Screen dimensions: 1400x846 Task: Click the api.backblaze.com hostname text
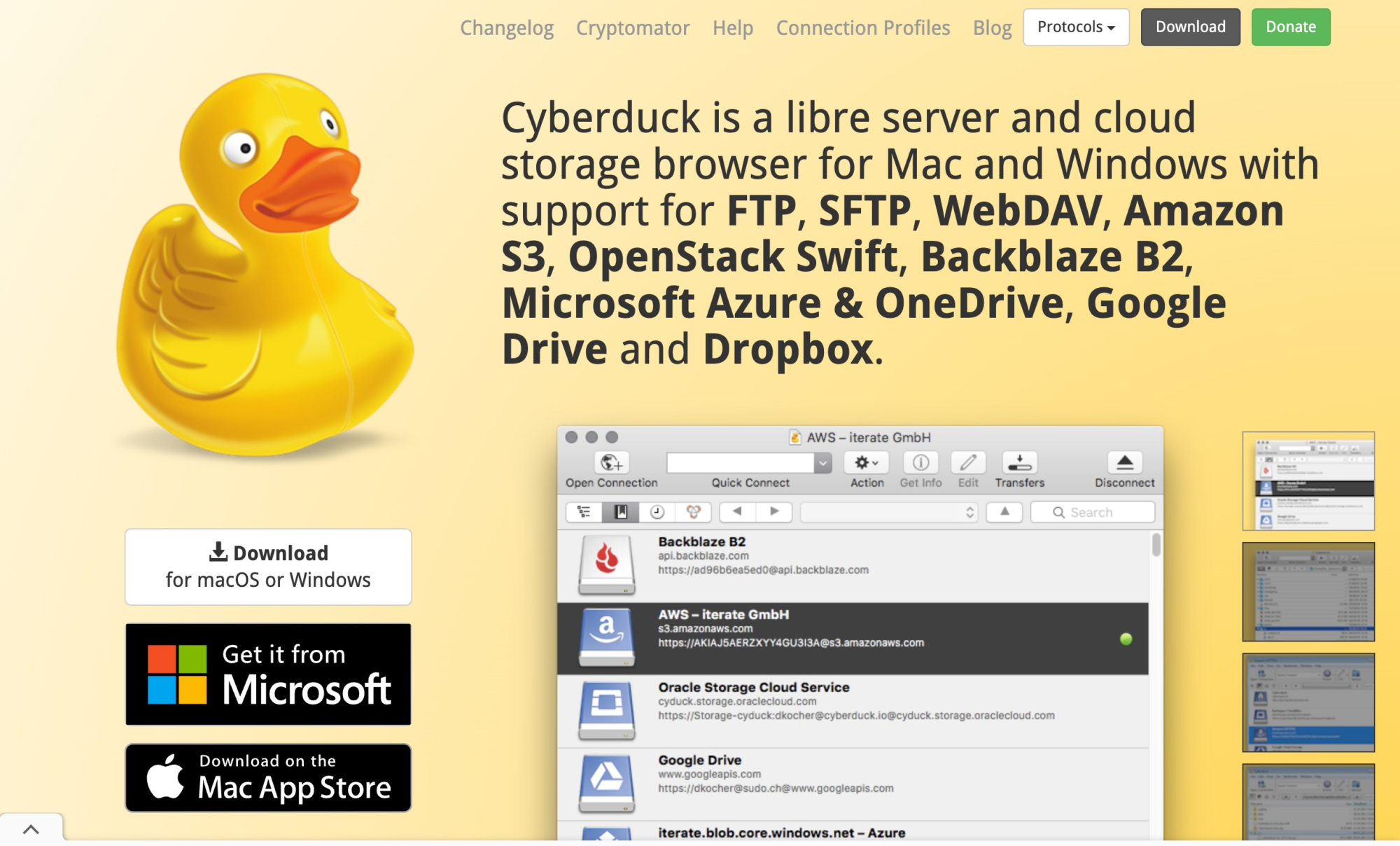click(x=703, y=556)
